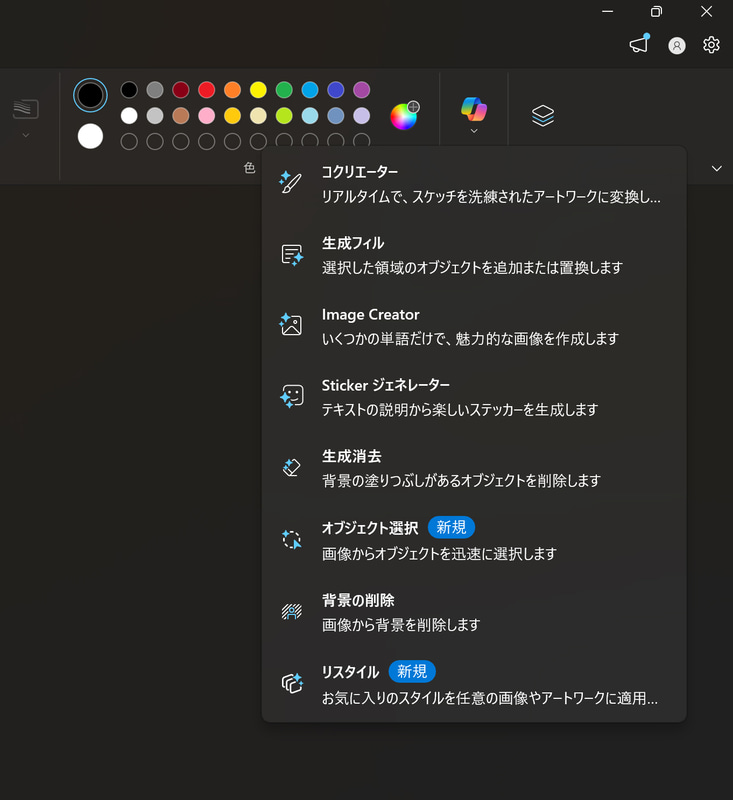The image size is (733, 800).
Task: Pick the blue-gray palette swatch
Action: click(336, 116)
